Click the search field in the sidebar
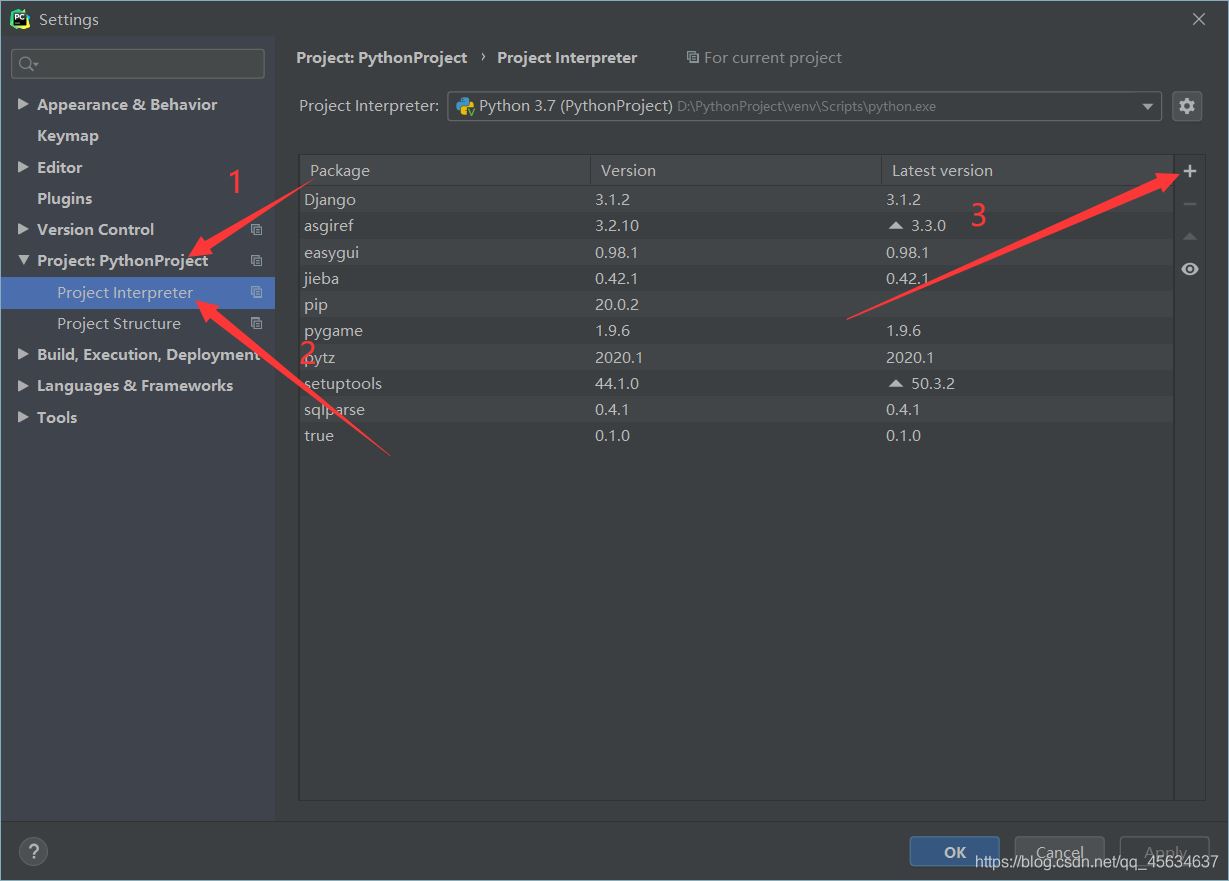The height and width of the screenshot is (881, 1229). tap(137, 63)
